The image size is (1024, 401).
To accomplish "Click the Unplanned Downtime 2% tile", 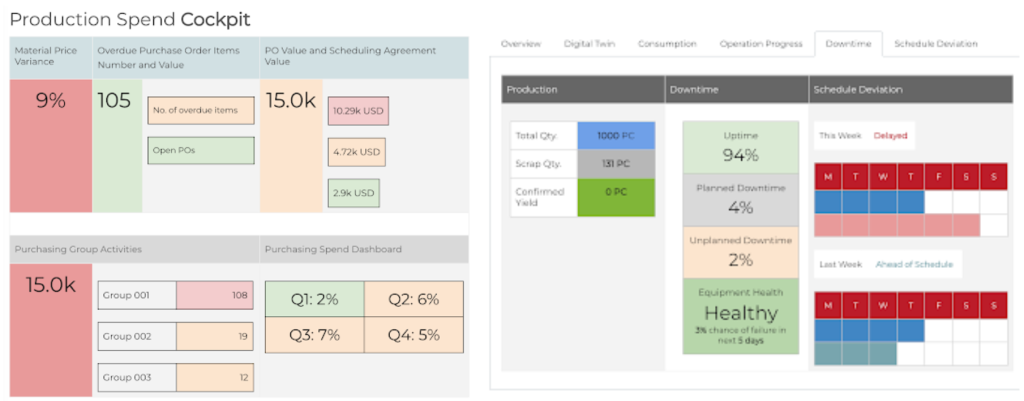I will coord(740,252).
